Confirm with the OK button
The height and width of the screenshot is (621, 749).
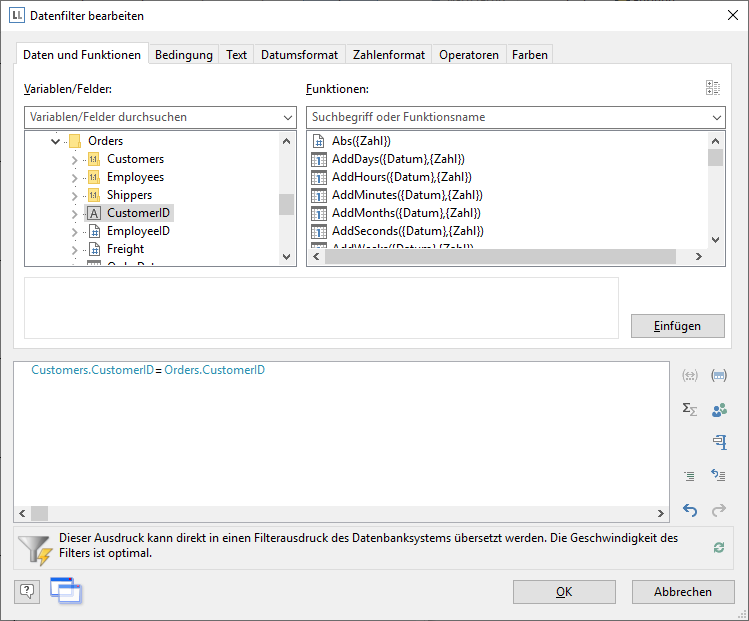564,592
